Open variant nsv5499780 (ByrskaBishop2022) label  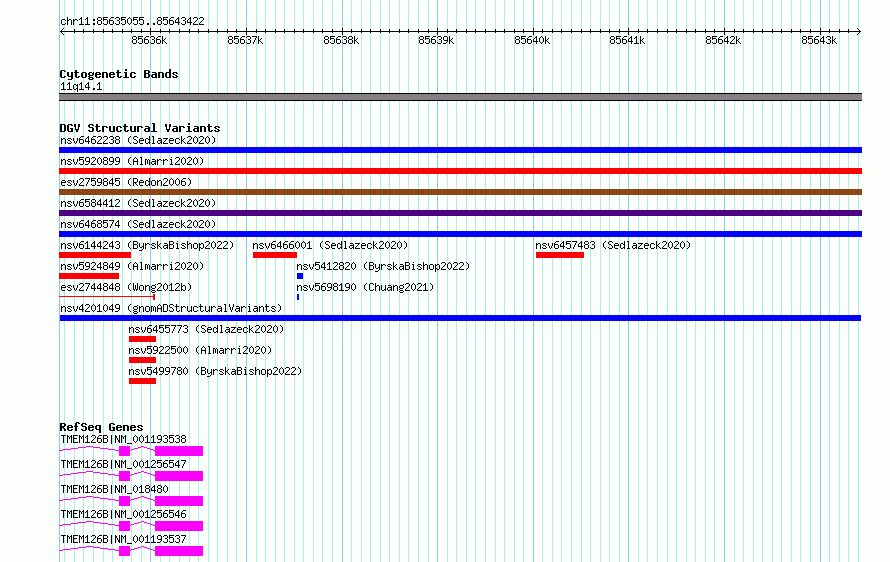click(215, 371)
